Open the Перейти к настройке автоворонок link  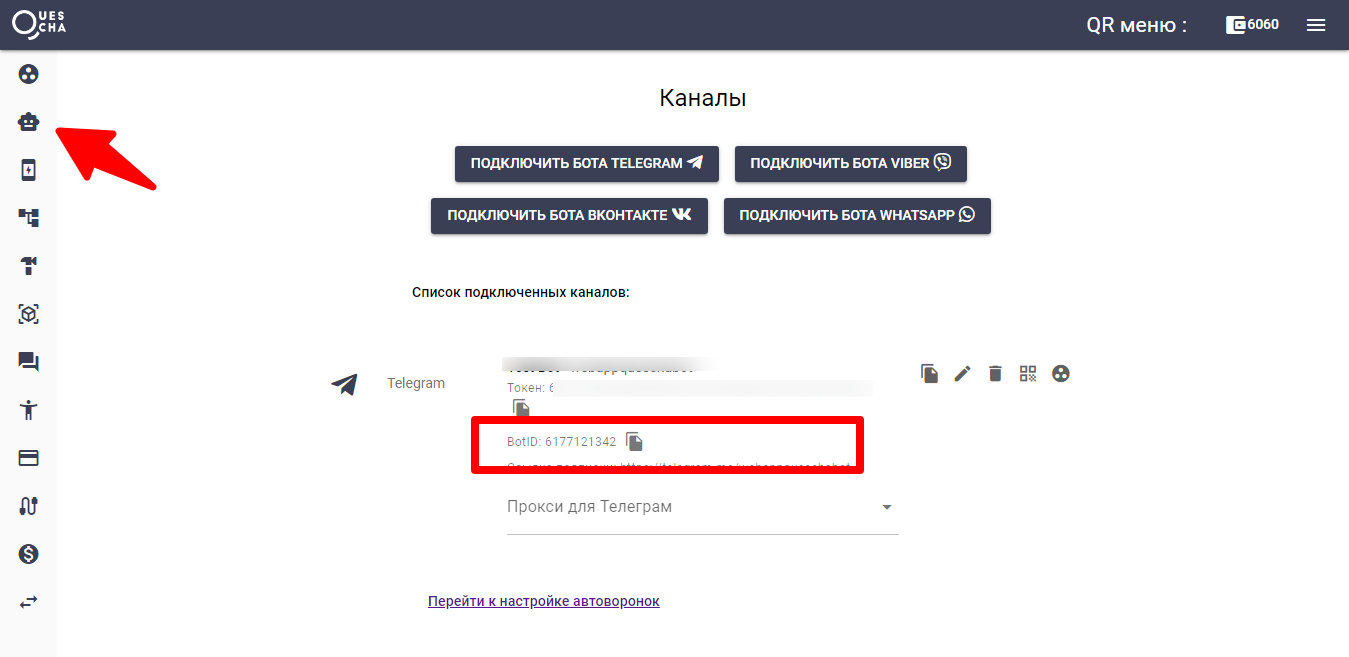[544, 600]
